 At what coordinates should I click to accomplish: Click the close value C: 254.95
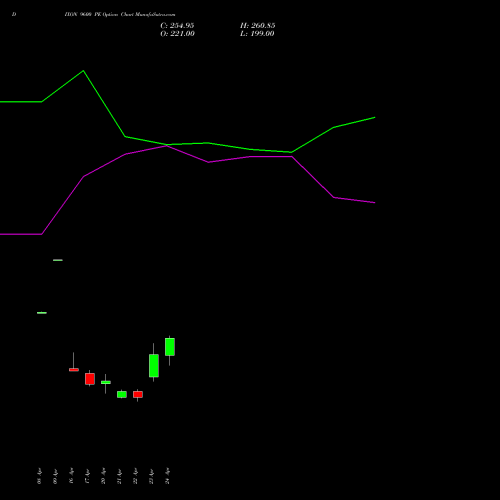(x=177, y=26)
